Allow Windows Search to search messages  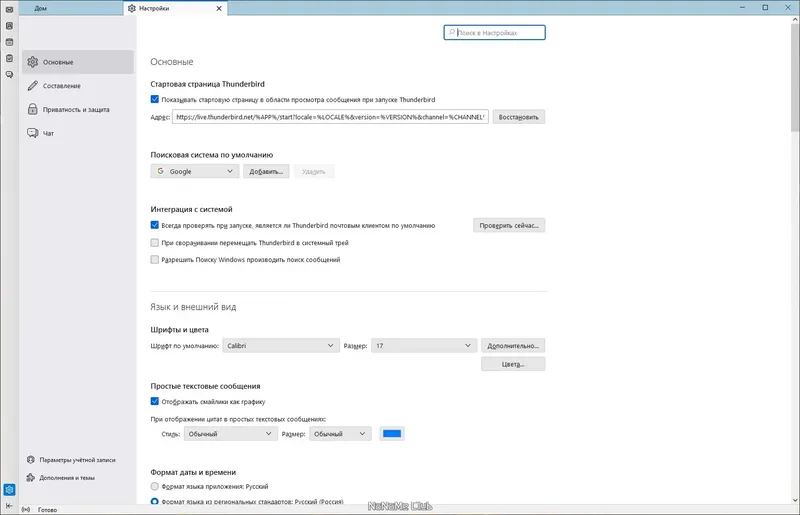click(155, 259)
